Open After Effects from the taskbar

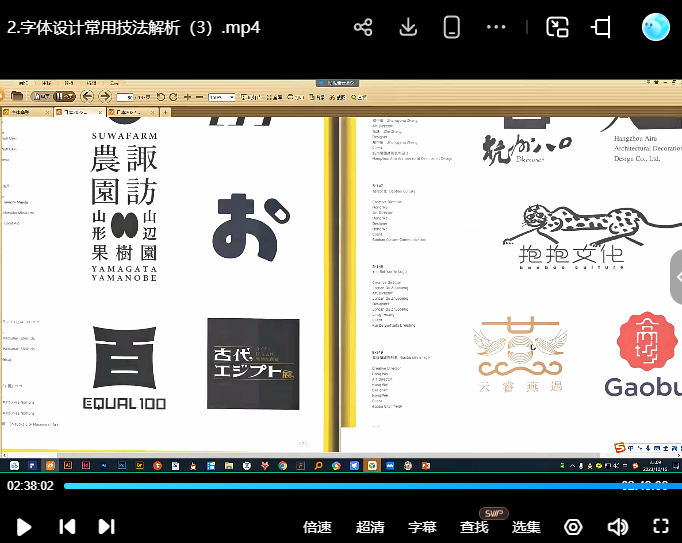pyautogui.click(x=104, y=466)
